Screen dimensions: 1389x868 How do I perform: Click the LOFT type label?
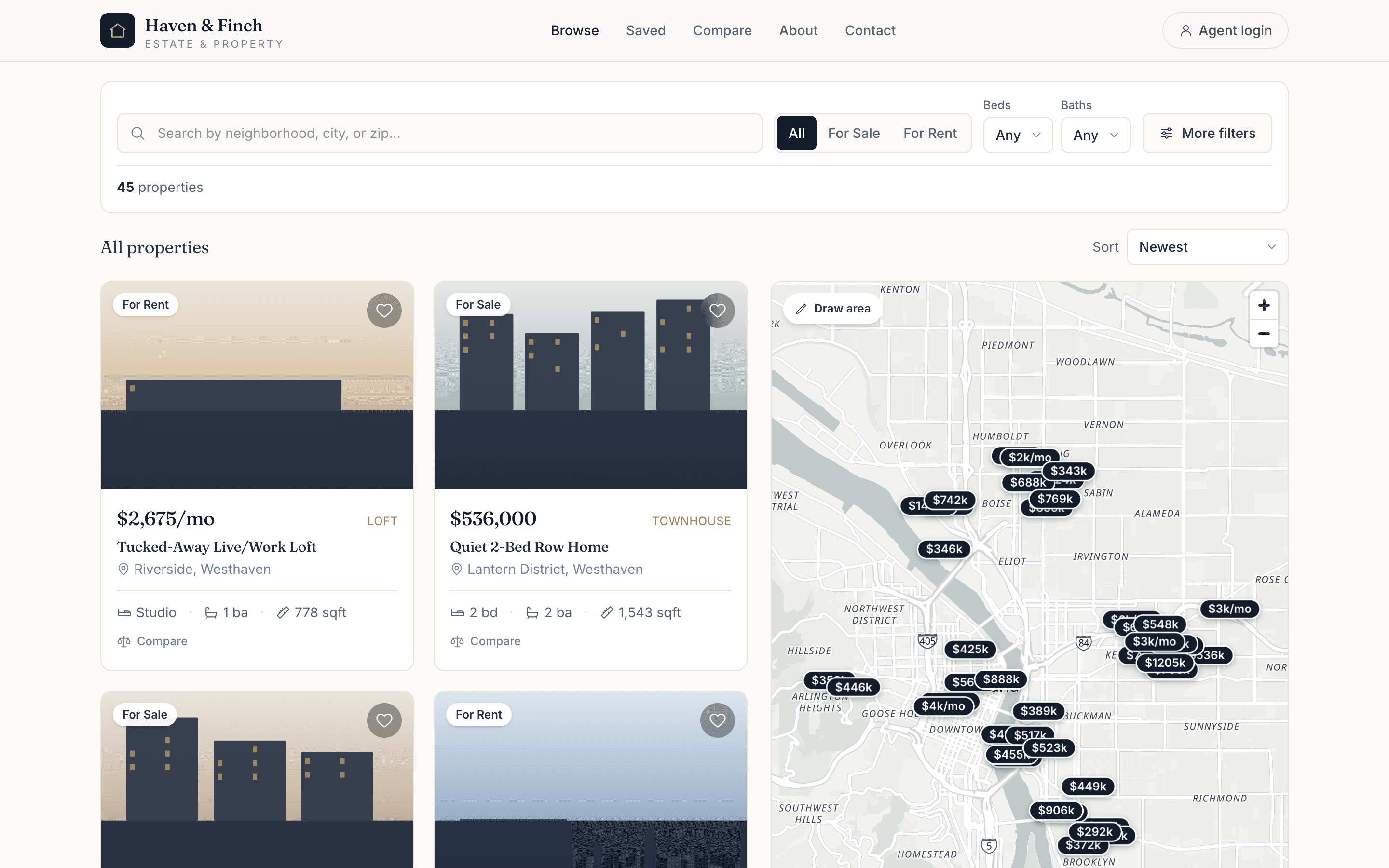pos(382,521)
